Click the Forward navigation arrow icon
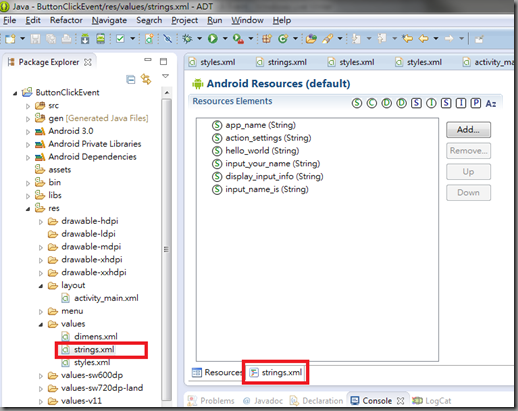 click(x=449, y=39)
